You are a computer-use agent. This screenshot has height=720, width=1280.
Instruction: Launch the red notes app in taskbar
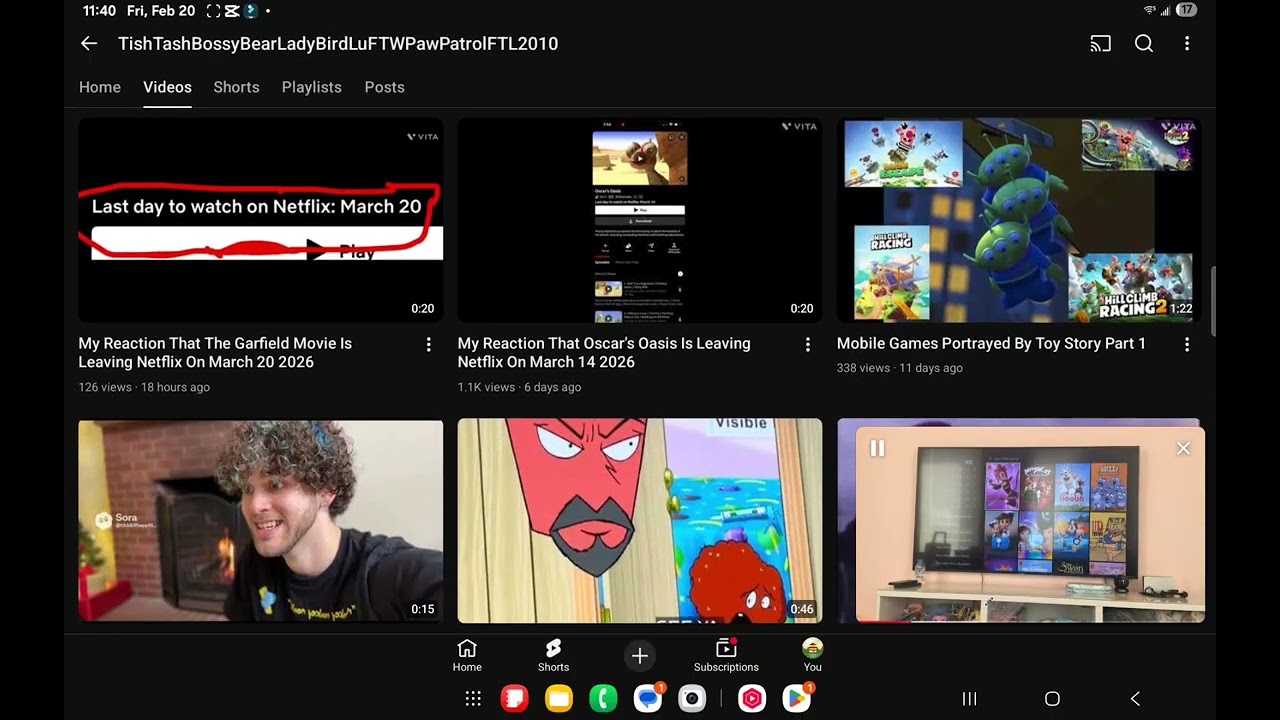point(514,699)
